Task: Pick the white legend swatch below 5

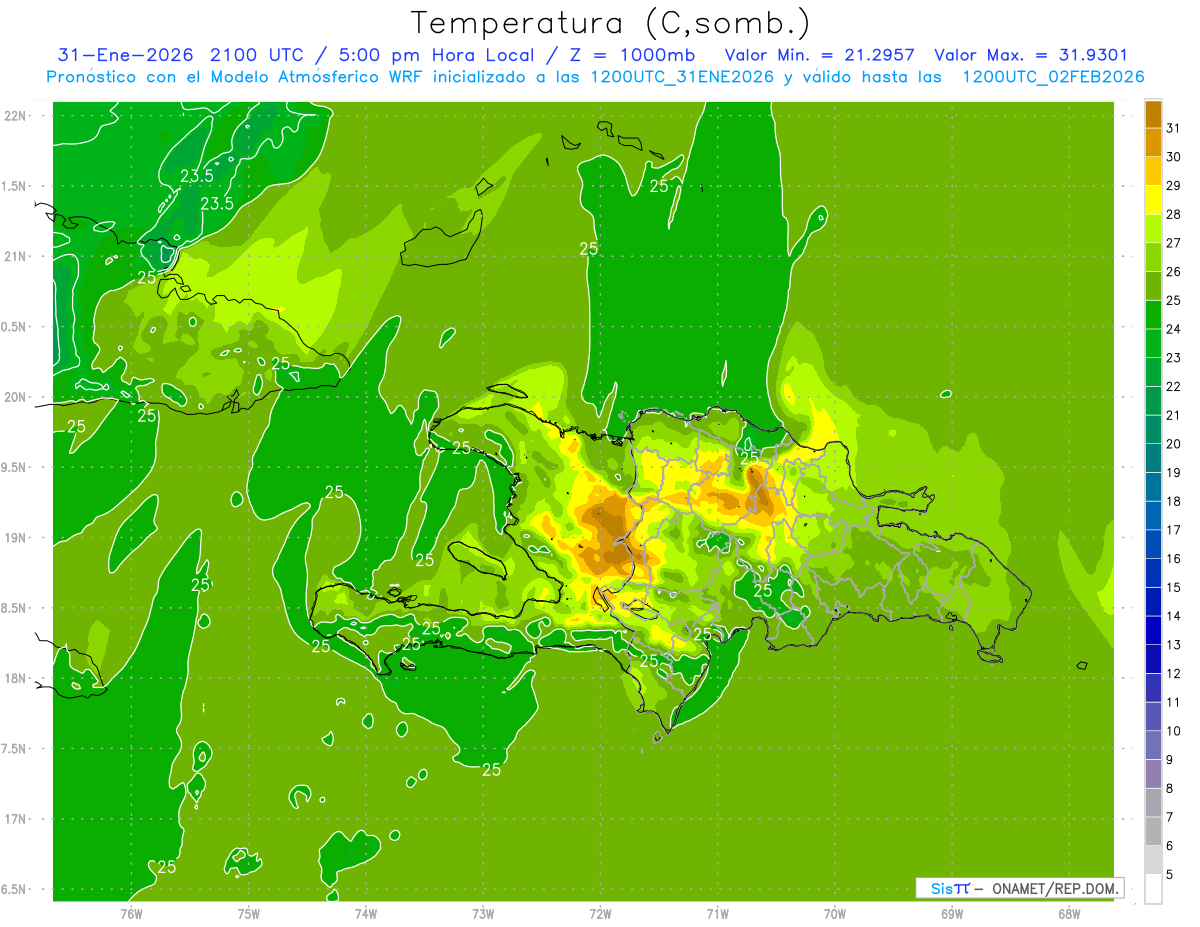Action: [x=1153, y=889]
